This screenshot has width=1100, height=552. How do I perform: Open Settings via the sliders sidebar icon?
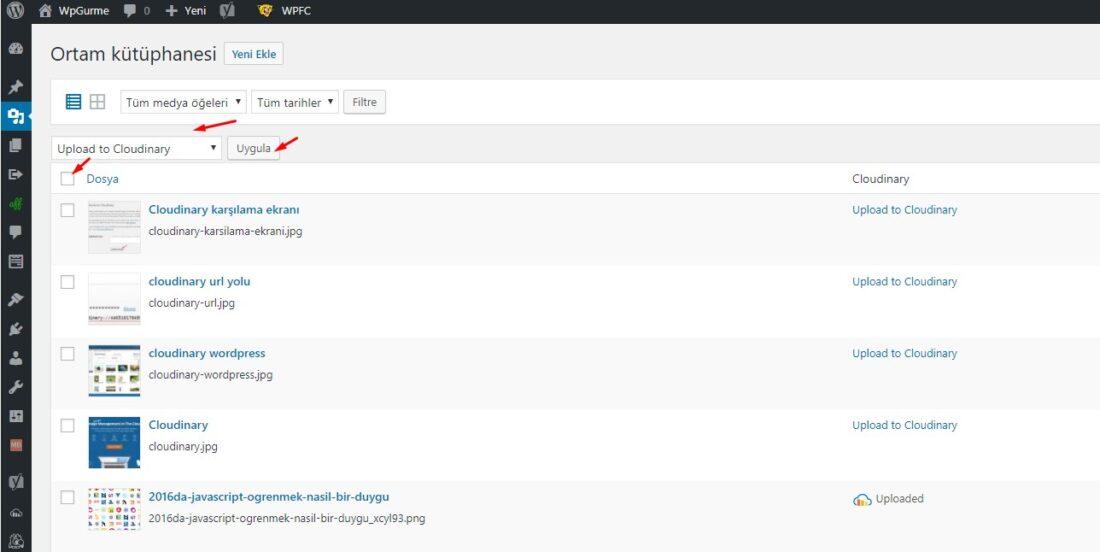click(x=15, y=416)
